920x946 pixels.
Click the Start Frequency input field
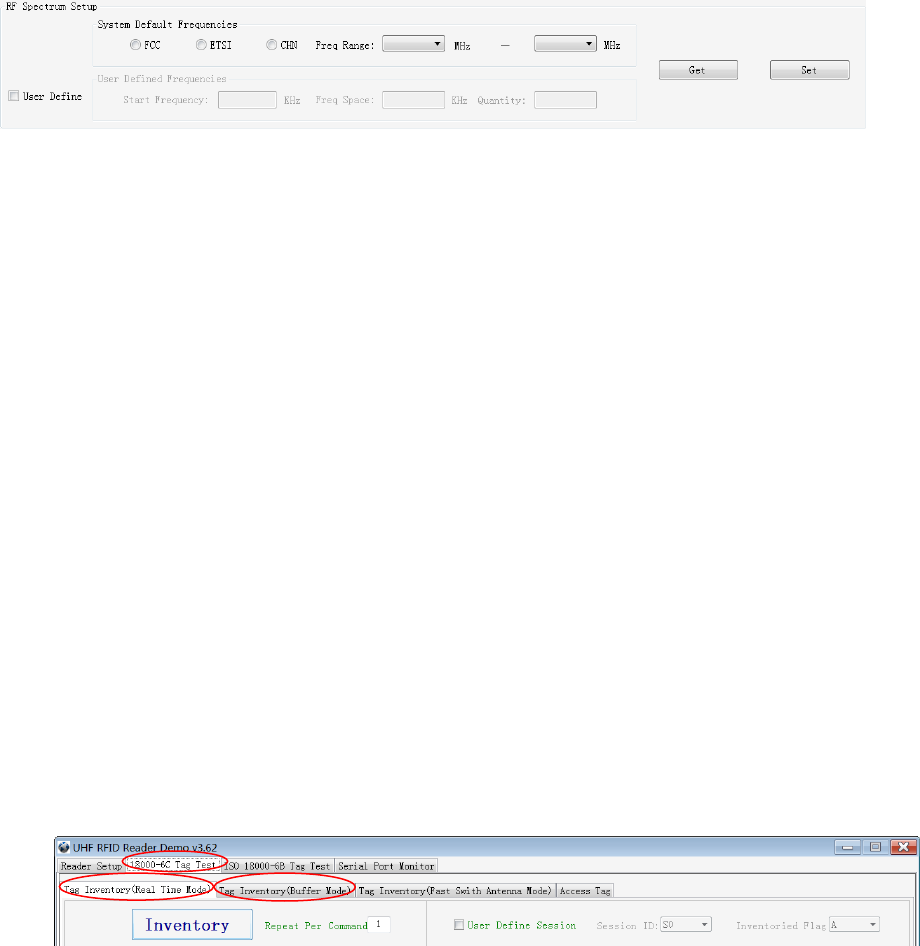click(x=247, y=100)
